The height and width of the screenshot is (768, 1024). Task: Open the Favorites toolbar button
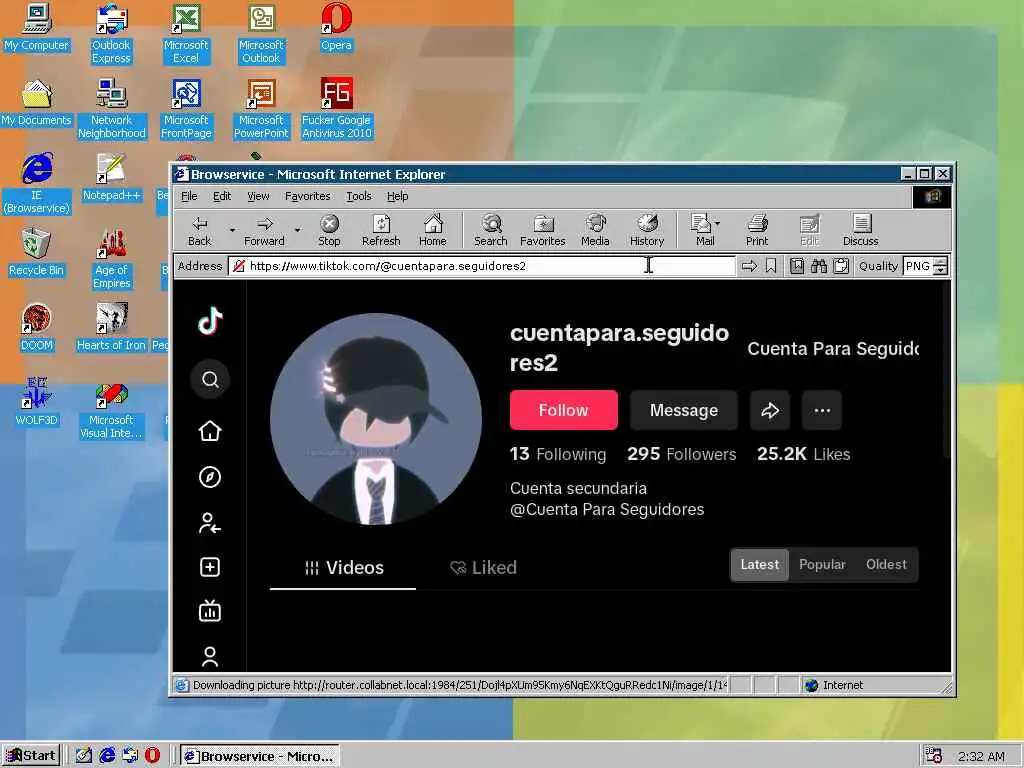[x=543, y=231]
